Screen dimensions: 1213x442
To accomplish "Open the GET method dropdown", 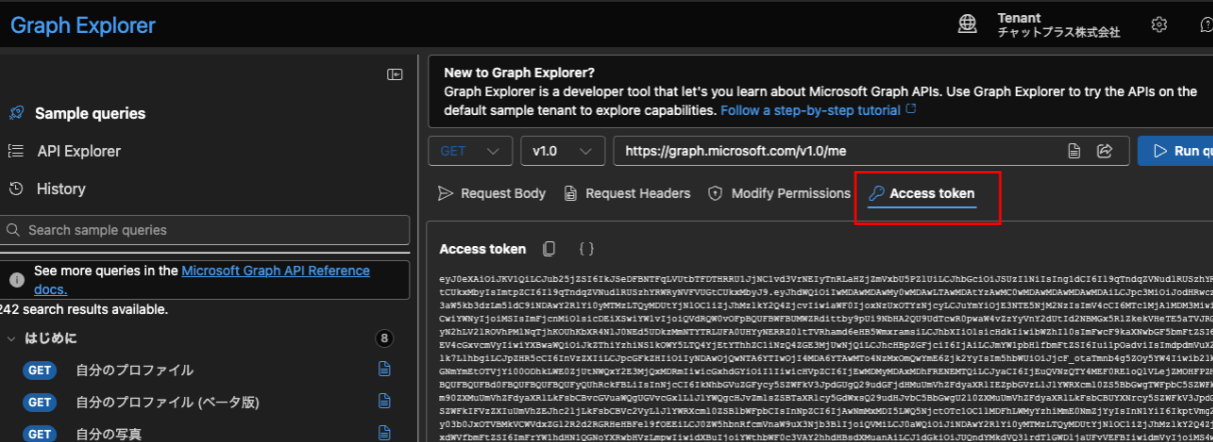I will click(x=470, y=151).
